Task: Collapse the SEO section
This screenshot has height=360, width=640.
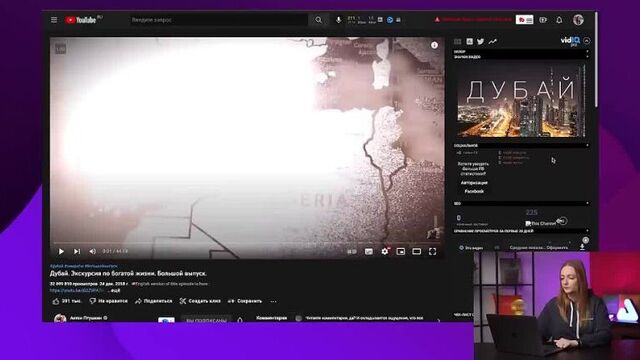Action: tap(587, 203)
